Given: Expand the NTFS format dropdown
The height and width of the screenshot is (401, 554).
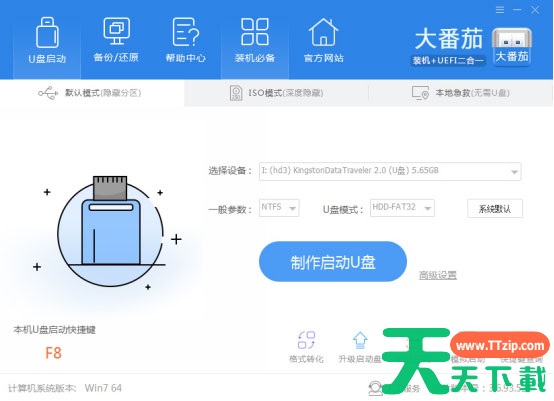Looking at the screenshot, I should pyautogui.click(x=279, y=208).
